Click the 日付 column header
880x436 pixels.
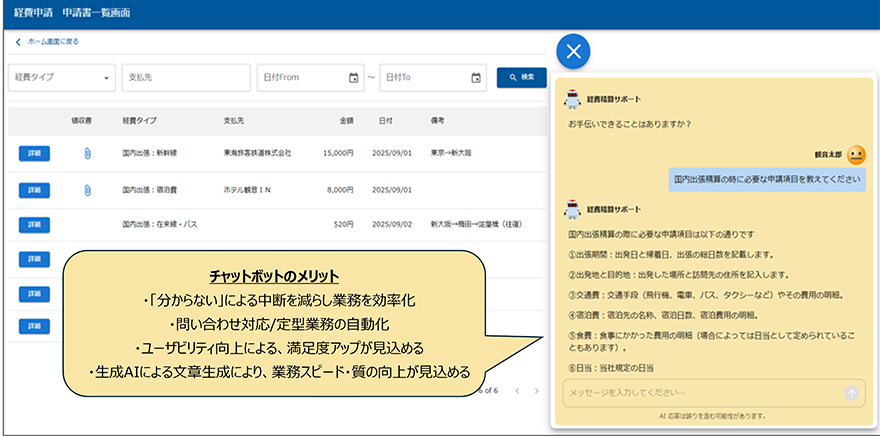click(385, 121)
